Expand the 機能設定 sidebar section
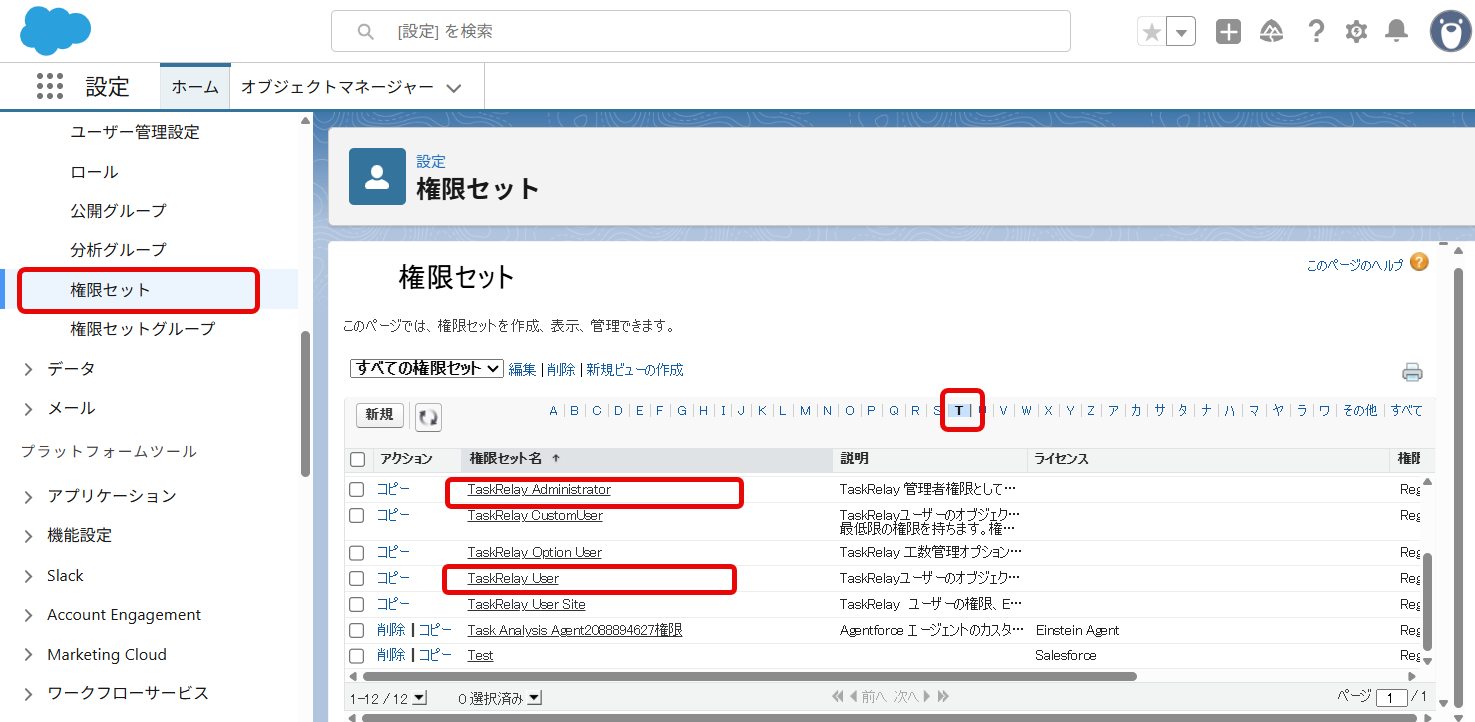1475x722 pixels. (x=28, y=536)
